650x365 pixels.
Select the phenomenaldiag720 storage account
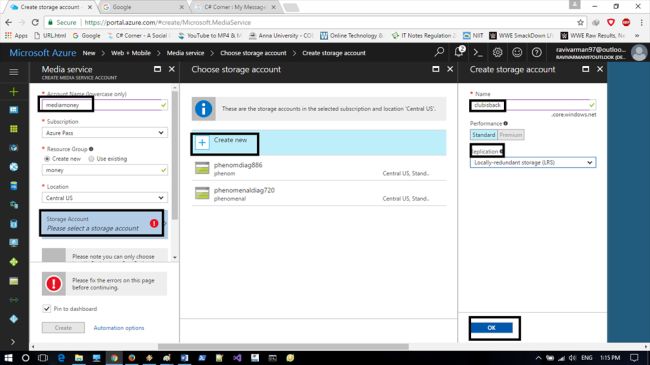point(318,194)
